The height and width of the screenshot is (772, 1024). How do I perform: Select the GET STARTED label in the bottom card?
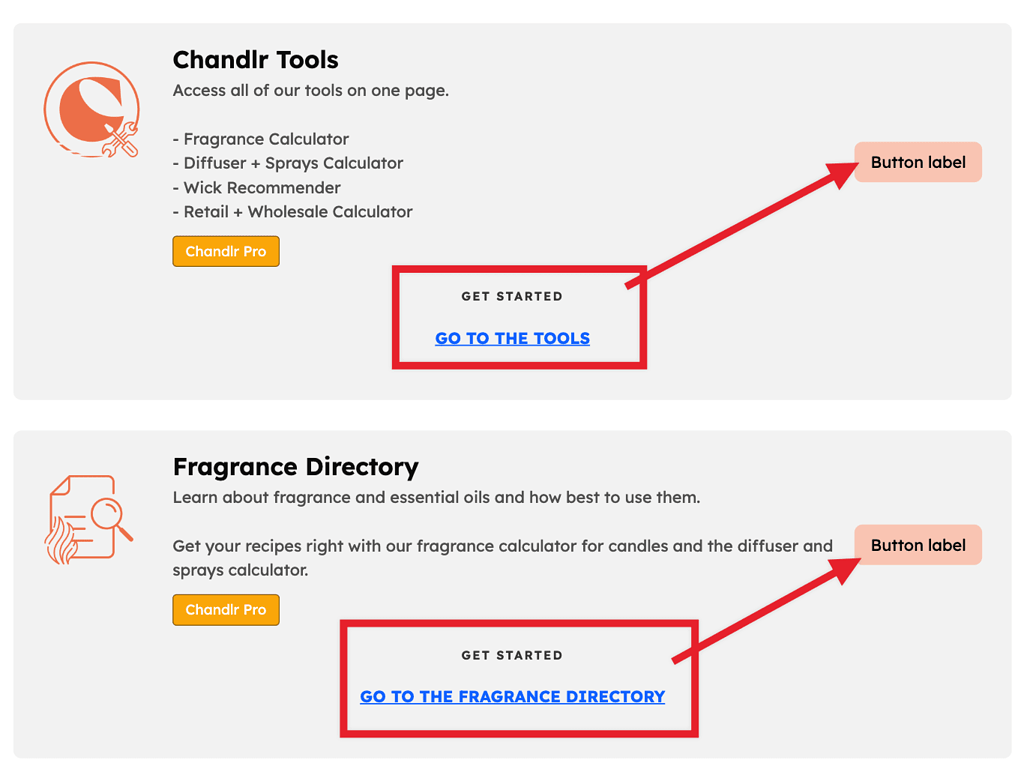pyautogui.click(x=512, y=655)
